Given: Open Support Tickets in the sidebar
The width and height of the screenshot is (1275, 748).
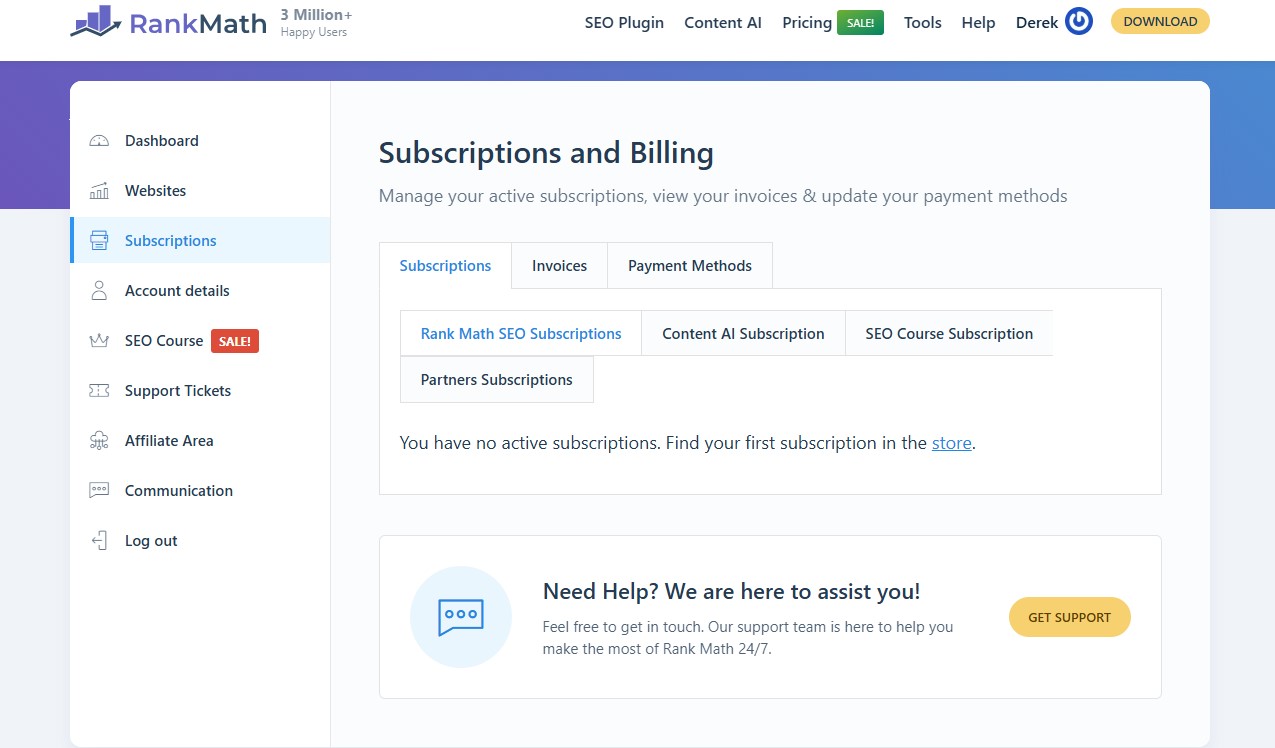Looking at the screenshot, I should (178, 391).
